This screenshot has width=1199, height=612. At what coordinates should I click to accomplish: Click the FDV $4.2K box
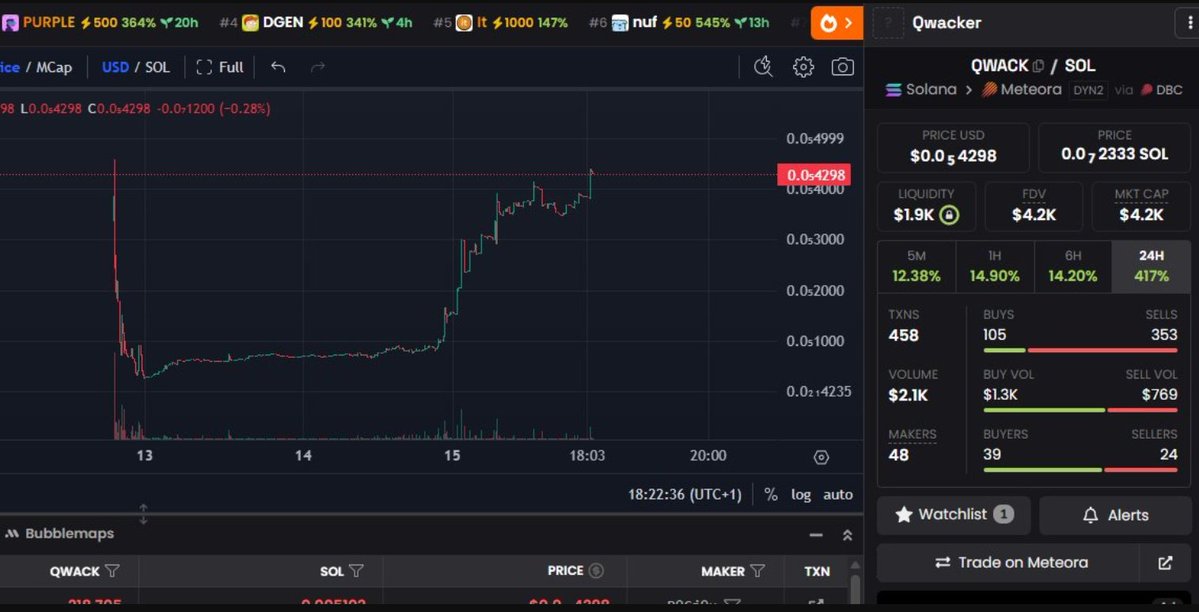(1034, 207)
